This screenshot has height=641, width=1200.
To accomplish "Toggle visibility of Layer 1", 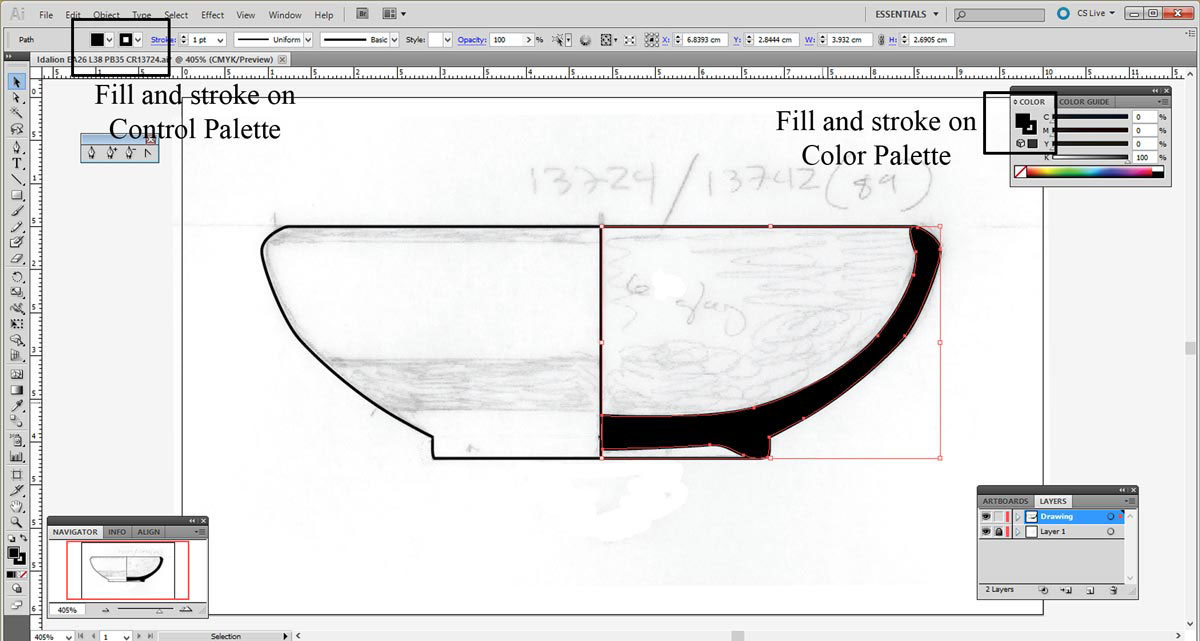I will pyautogui.click(x=986, y=531).
